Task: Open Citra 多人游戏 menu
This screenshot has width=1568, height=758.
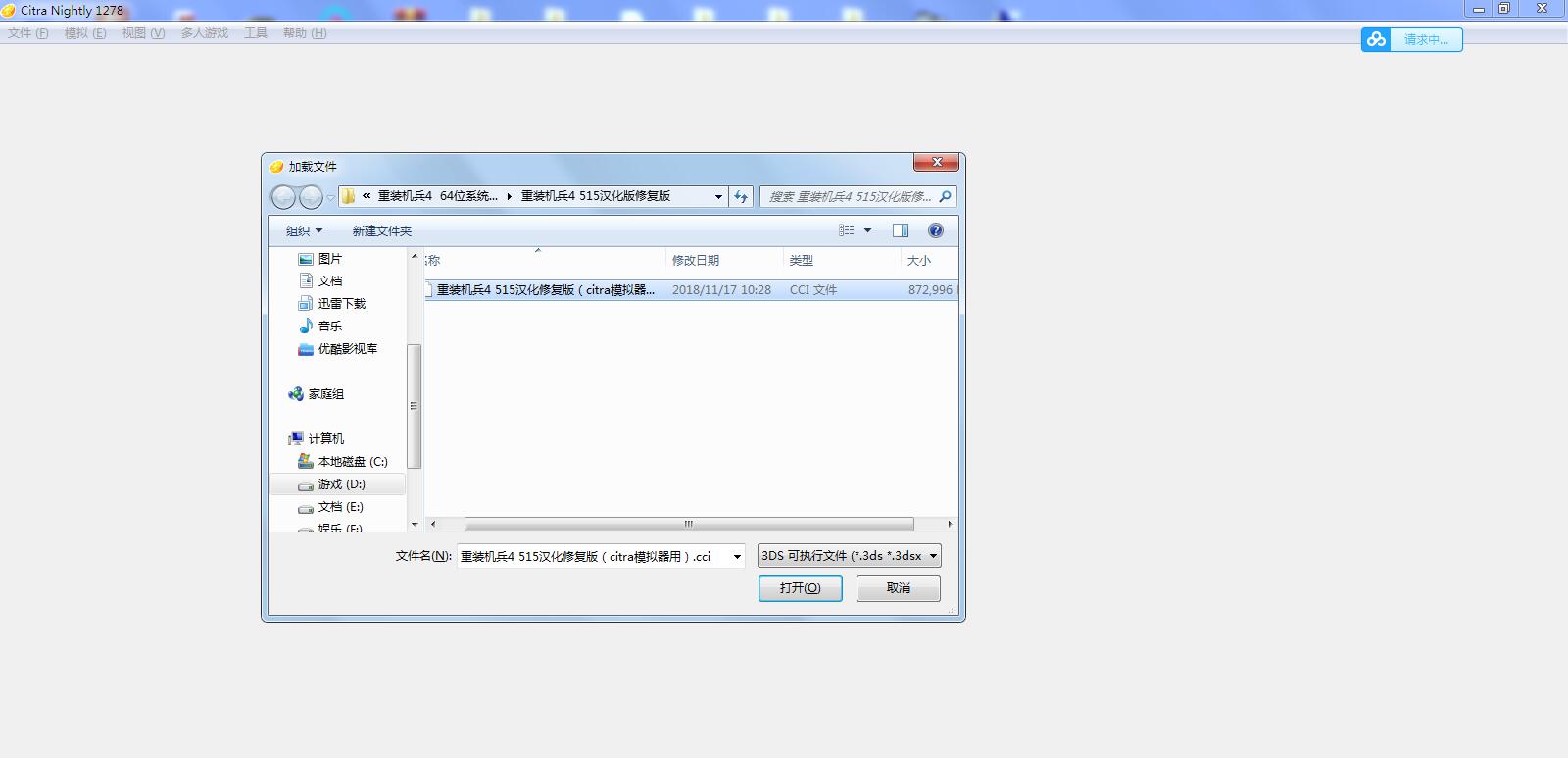Action: (205, 33)
